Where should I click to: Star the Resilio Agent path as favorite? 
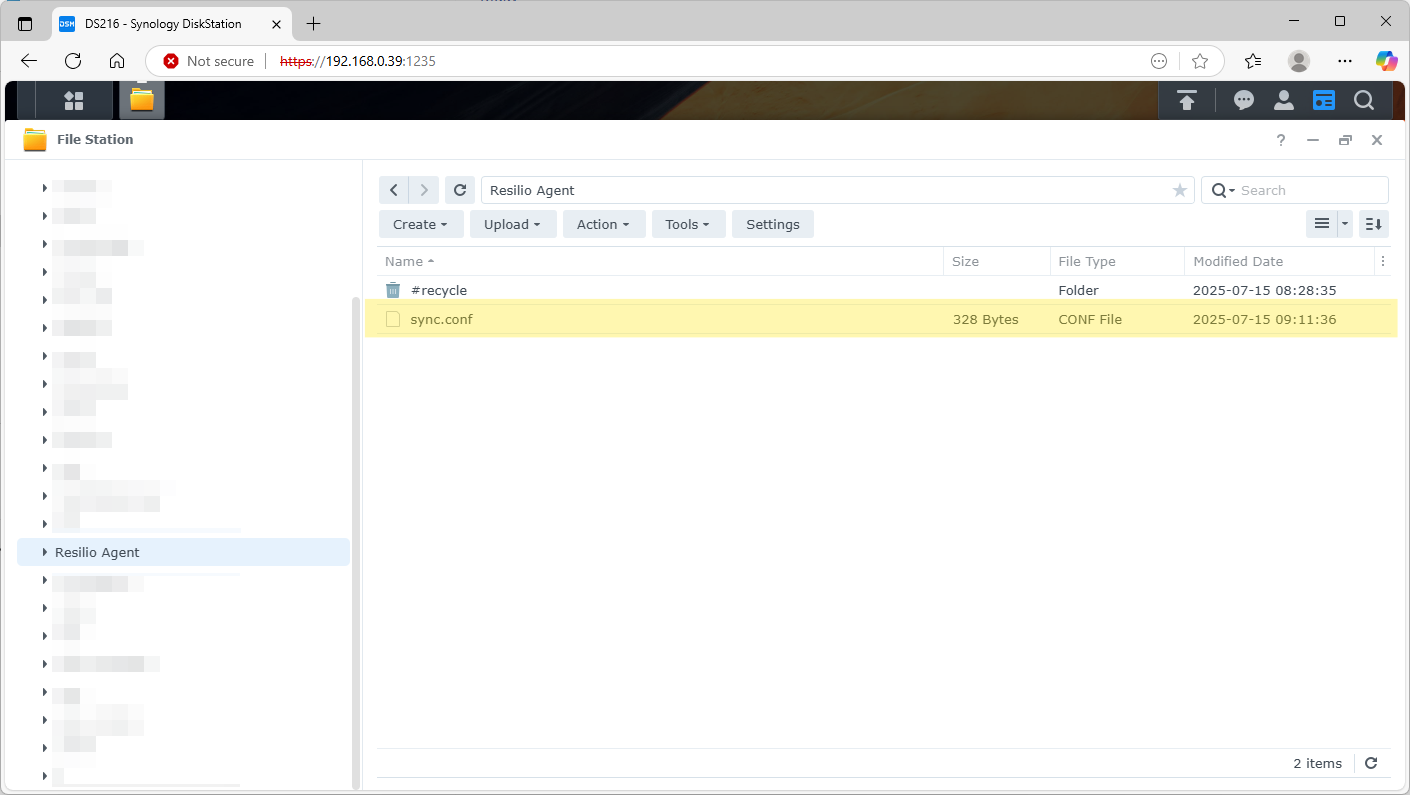click(x=1180, y=190)
